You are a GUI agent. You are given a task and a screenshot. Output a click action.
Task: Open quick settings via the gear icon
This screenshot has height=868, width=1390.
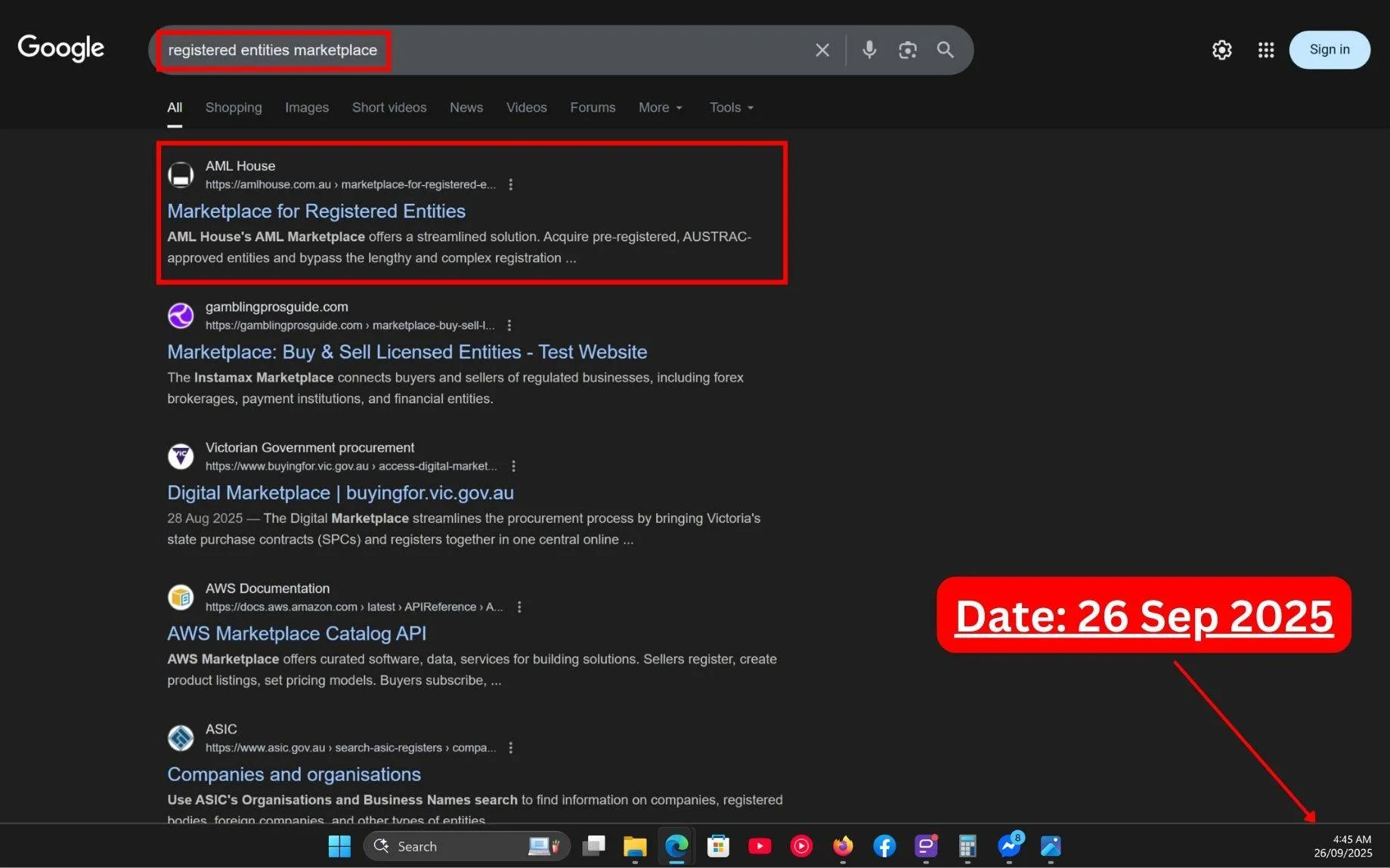[1221, 50]
